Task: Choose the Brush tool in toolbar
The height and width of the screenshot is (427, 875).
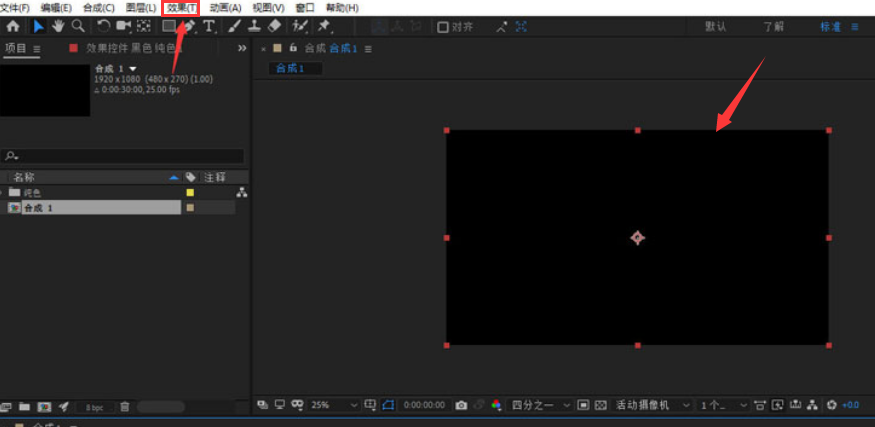Action: click(233, 26)
